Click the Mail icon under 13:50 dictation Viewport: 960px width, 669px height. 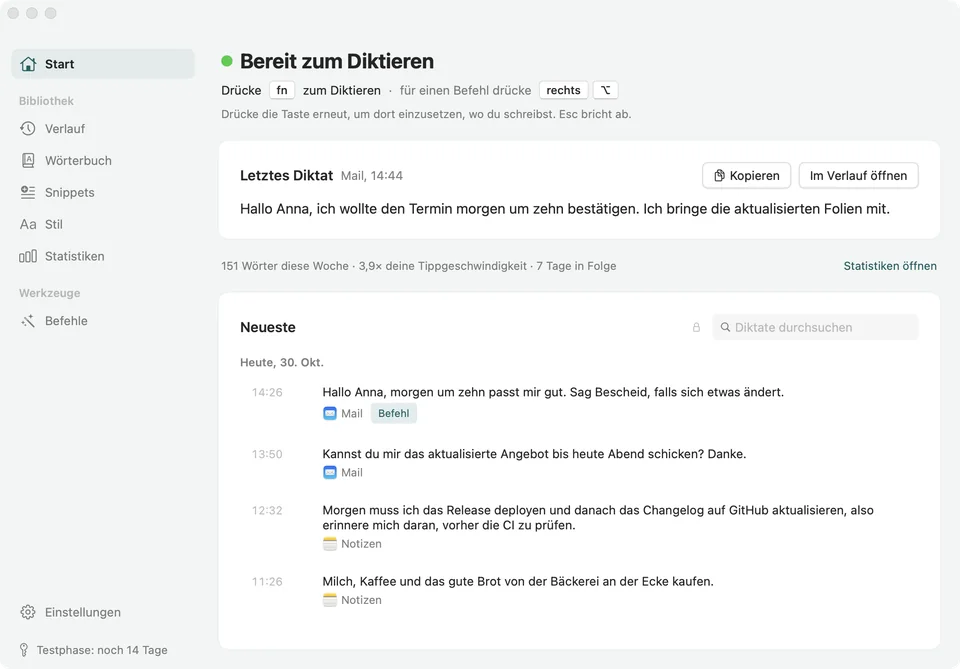330,473
